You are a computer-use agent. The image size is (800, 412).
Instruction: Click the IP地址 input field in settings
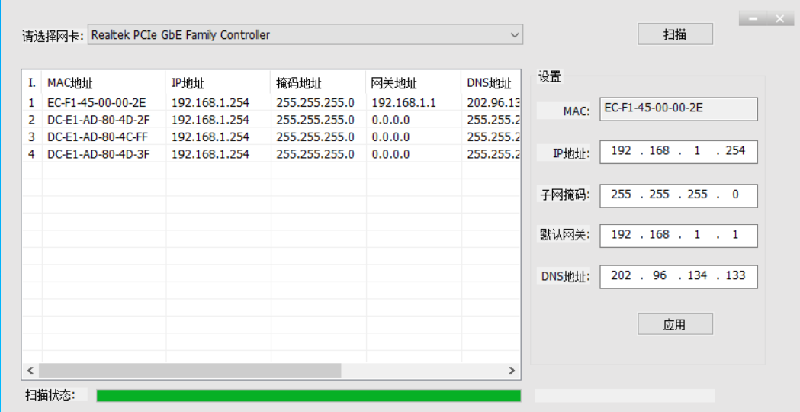678,152
